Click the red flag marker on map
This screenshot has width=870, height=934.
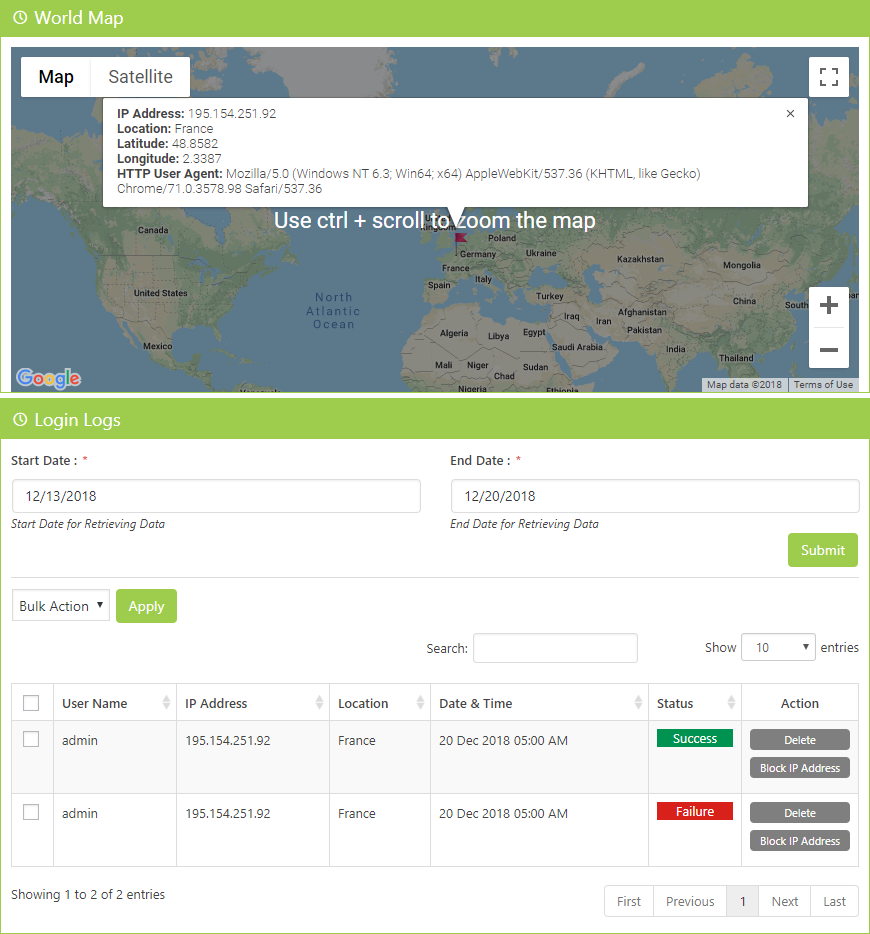click(x=460, y=238)
